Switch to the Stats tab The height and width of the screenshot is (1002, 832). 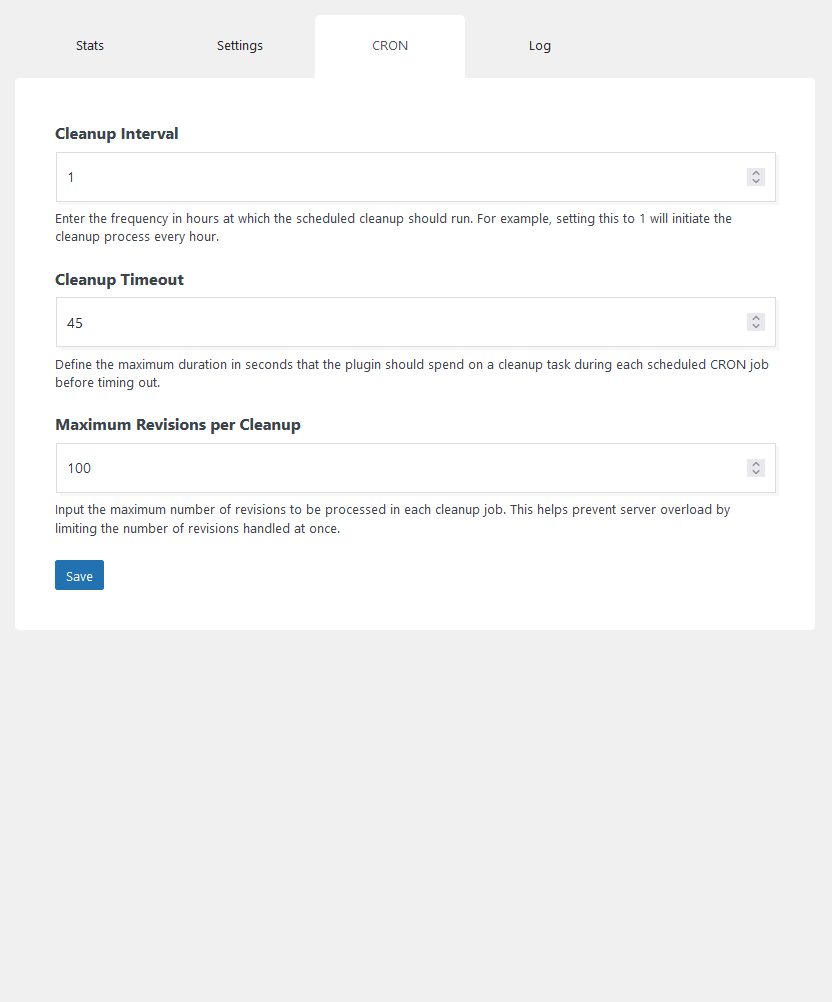(x=89, y=46)
